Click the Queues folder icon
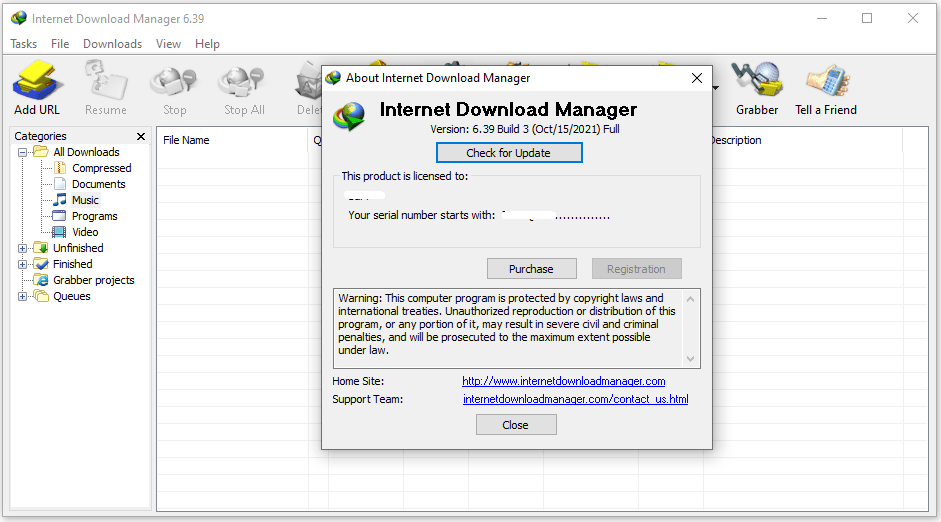The height and width of the screenshot is (522, 941). click(41, 296)
